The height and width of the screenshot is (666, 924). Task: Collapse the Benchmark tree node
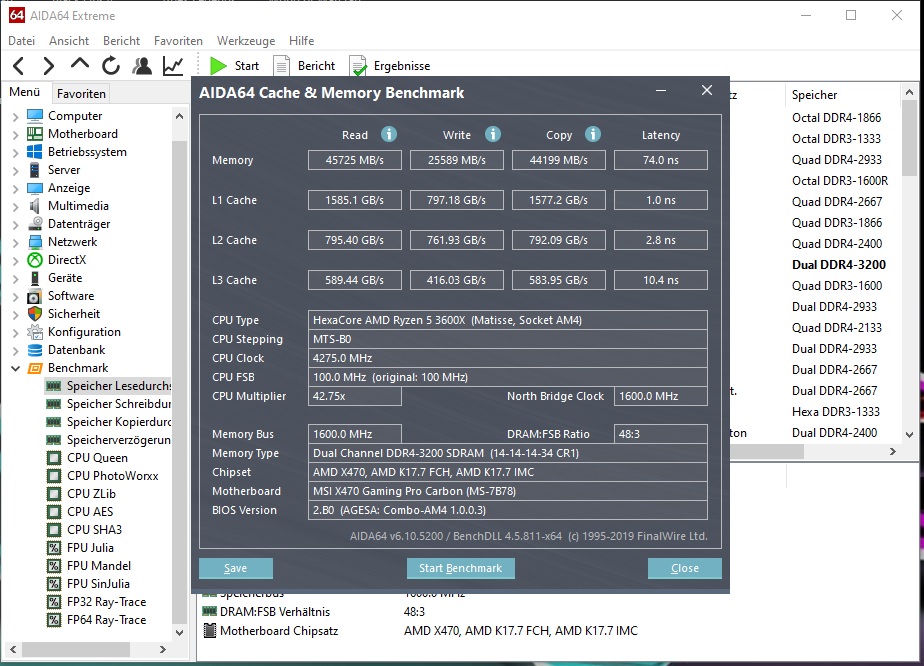(15, 368)
